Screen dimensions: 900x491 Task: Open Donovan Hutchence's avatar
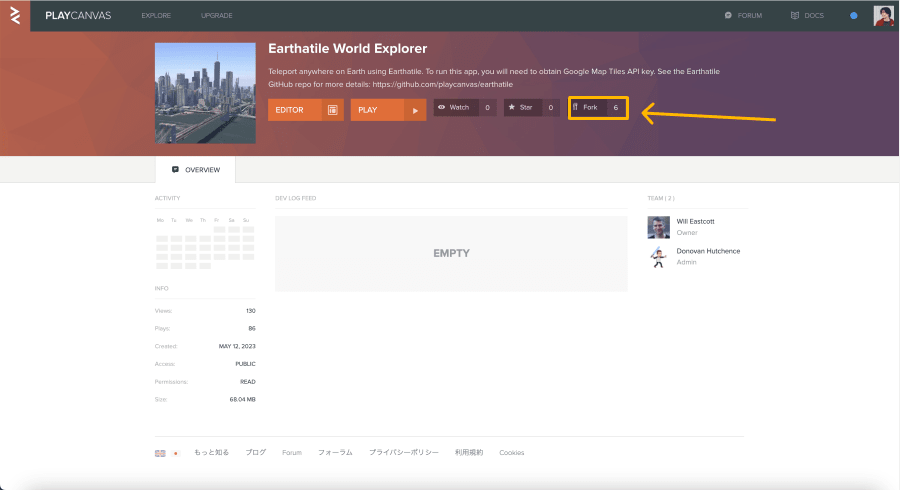point(658,257)
